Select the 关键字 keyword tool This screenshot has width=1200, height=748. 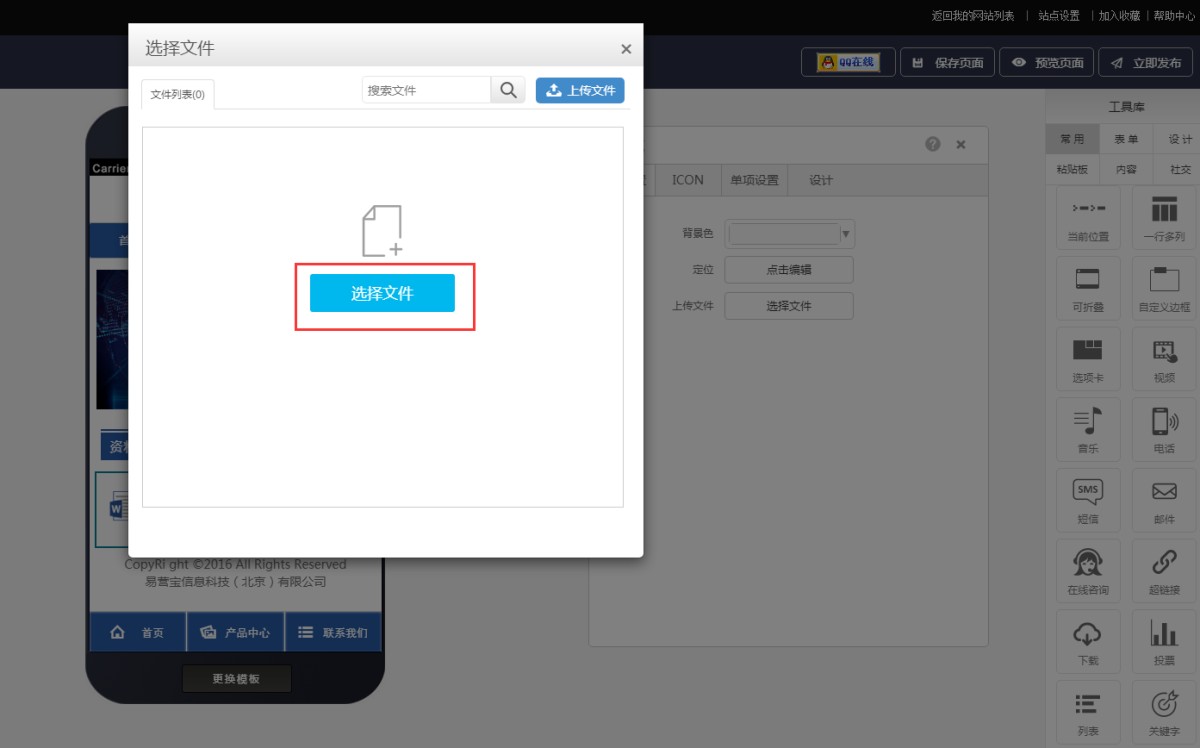(x=1164, y=712)
